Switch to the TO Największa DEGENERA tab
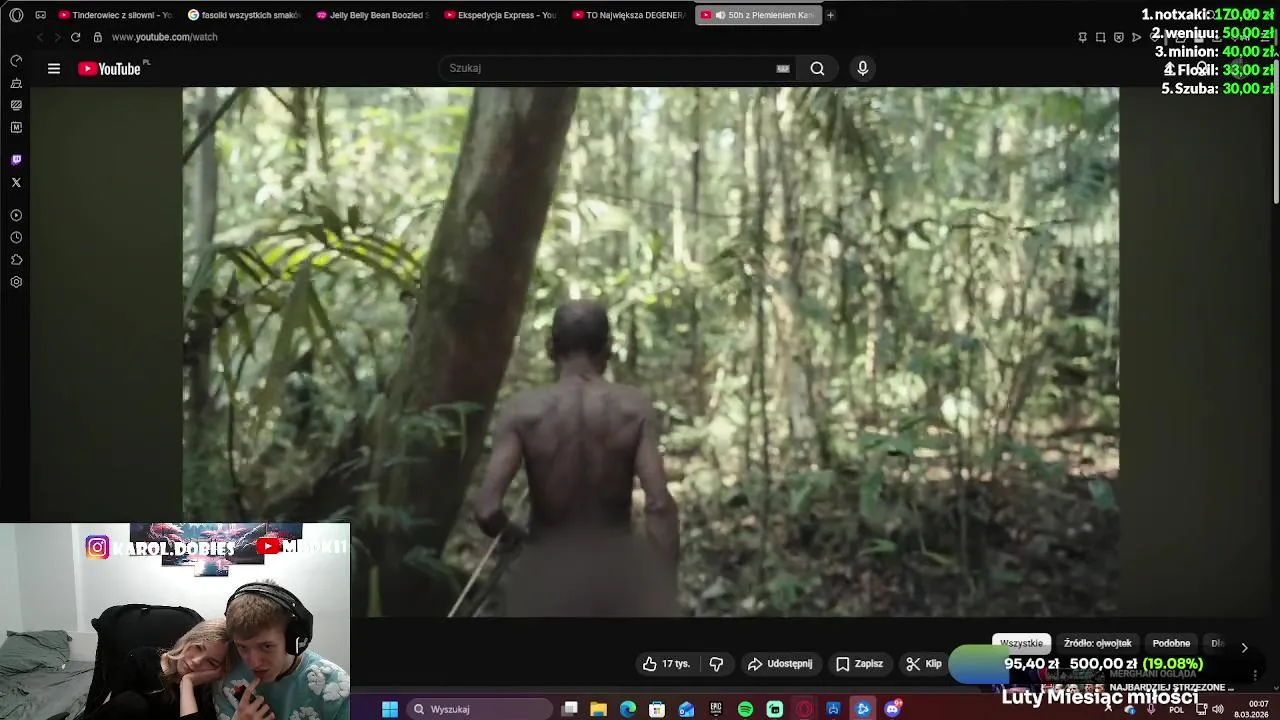 click(x=629, y=15)
